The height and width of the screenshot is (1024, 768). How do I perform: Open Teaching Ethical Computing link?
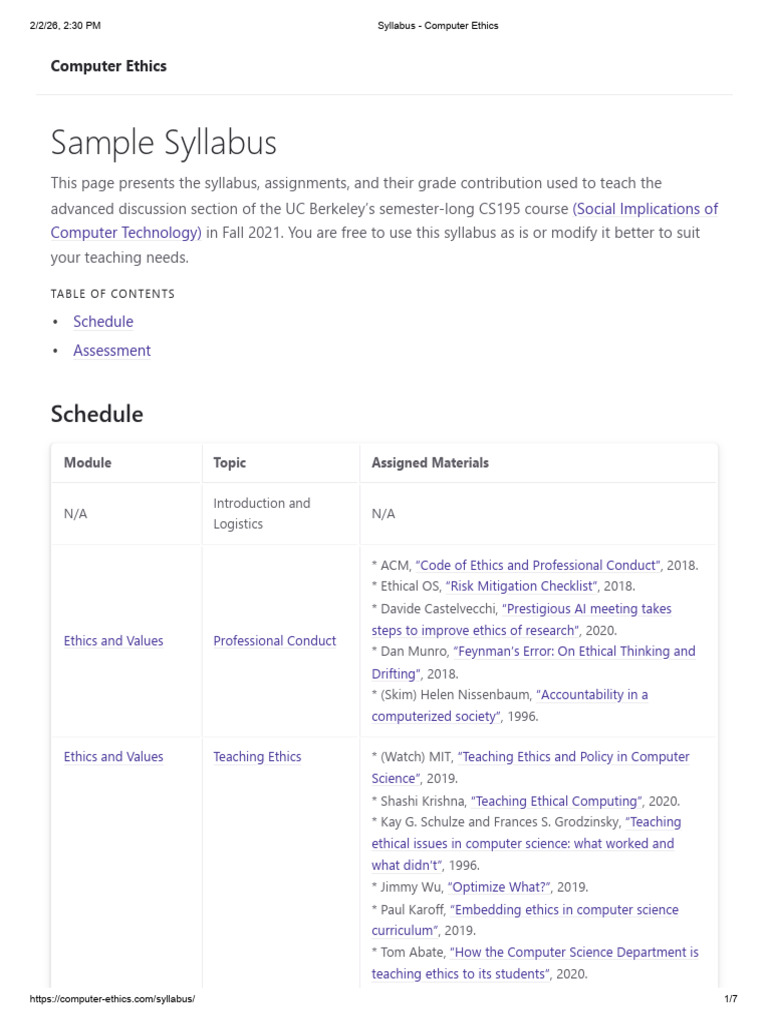(x=556, y=801)
